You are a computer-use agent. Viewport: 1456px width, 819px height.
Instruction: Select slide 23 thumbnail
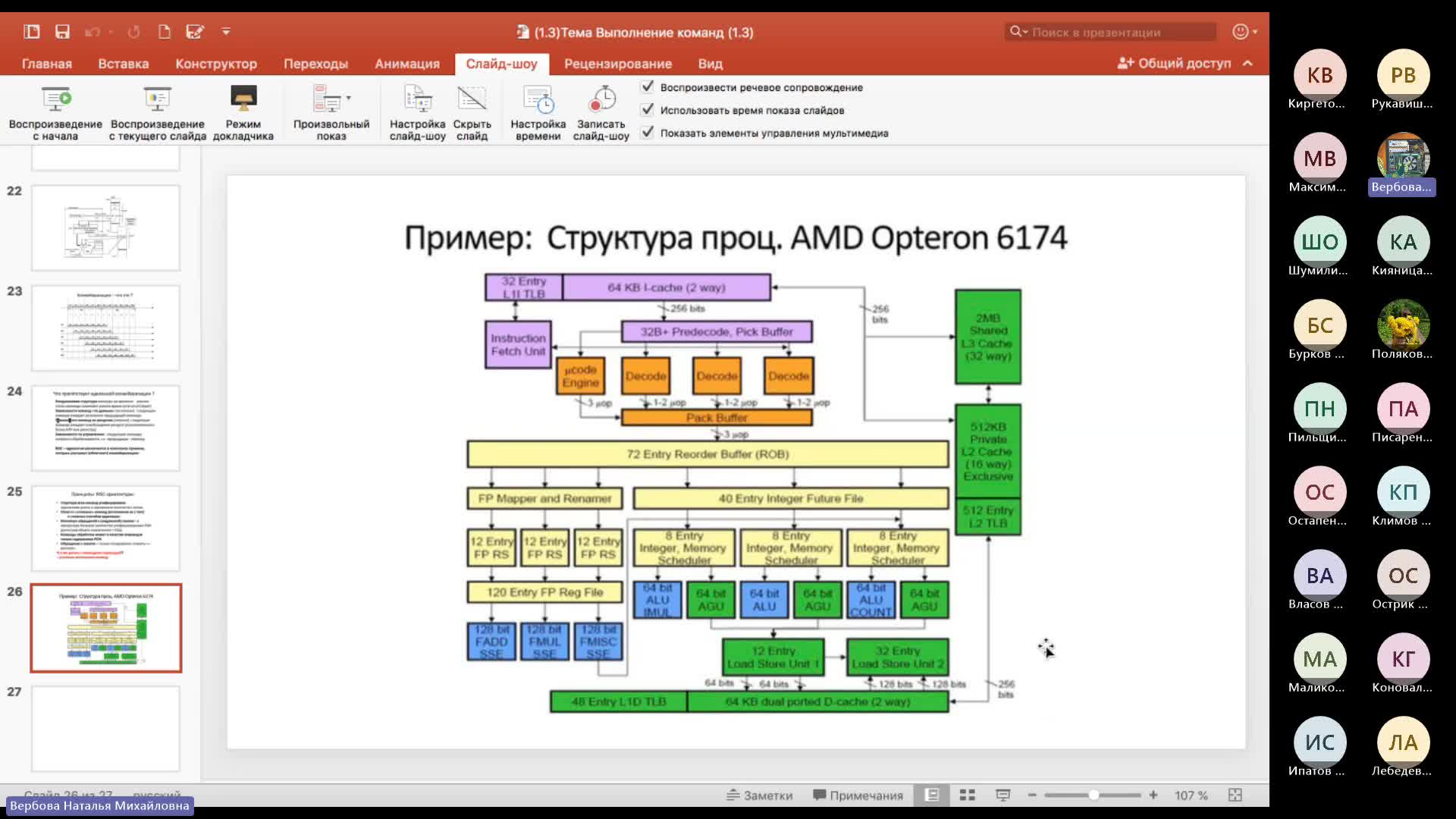click(x=105, y=328)
